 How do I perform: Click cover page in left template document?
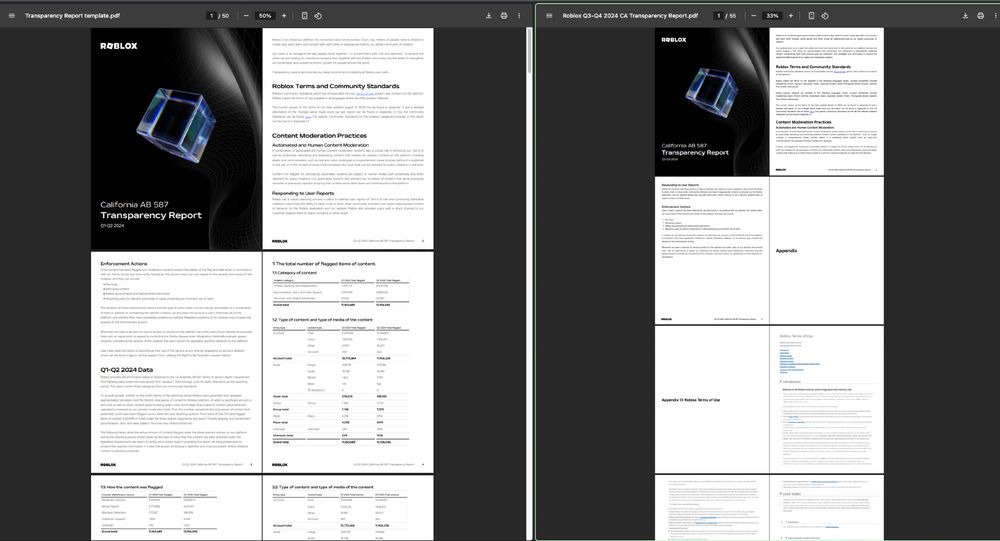(177, 138)
